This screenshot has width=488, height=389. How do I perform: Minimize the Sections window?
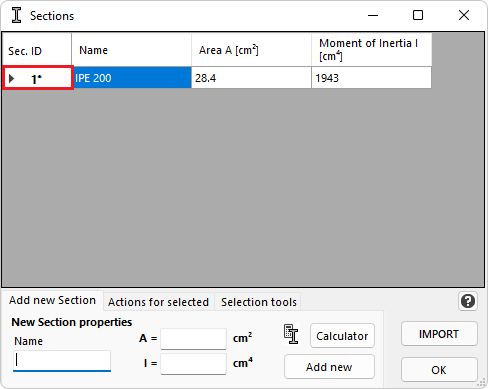(373, 15)
